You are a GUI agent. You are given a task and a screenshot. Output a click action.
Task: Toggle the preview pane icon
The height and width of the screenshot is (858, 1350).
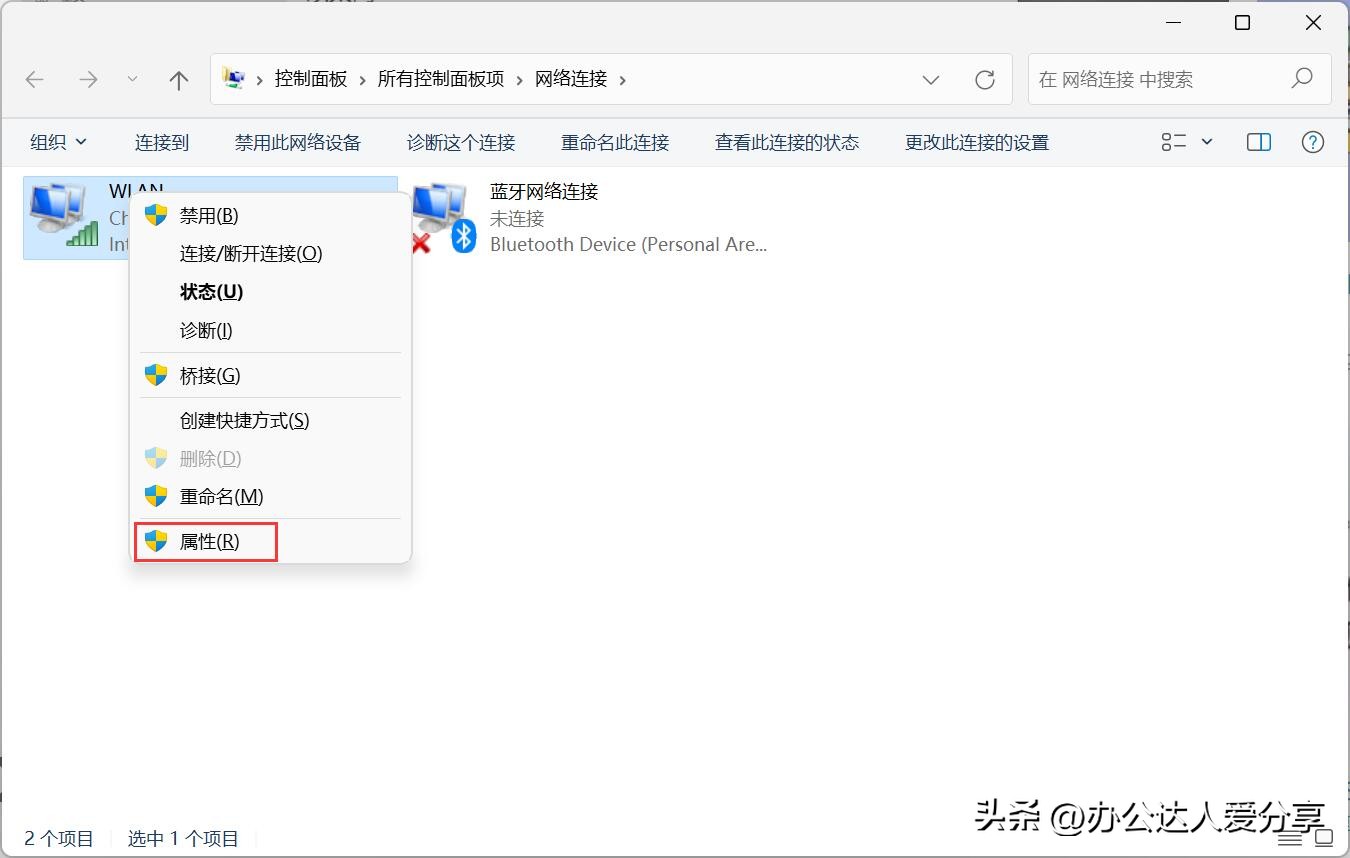pyautogui.click(x=1258, y=141)
